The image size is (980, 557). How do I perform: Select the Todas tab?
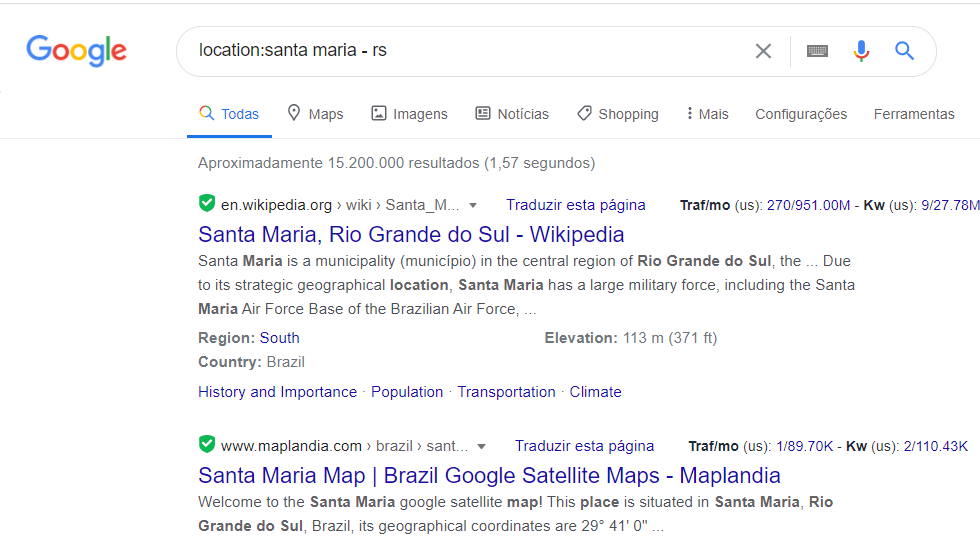pyautogui.click(x=229, y=114)
